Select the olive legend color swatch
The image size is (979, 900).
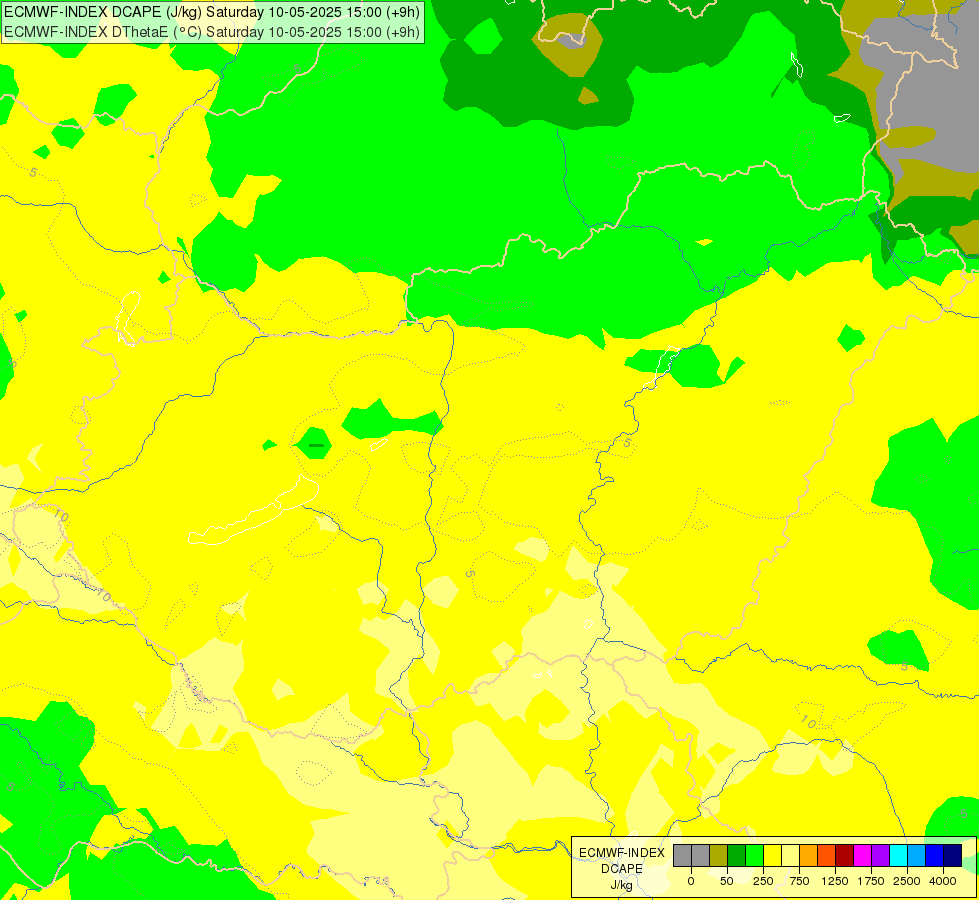point(719,856)
